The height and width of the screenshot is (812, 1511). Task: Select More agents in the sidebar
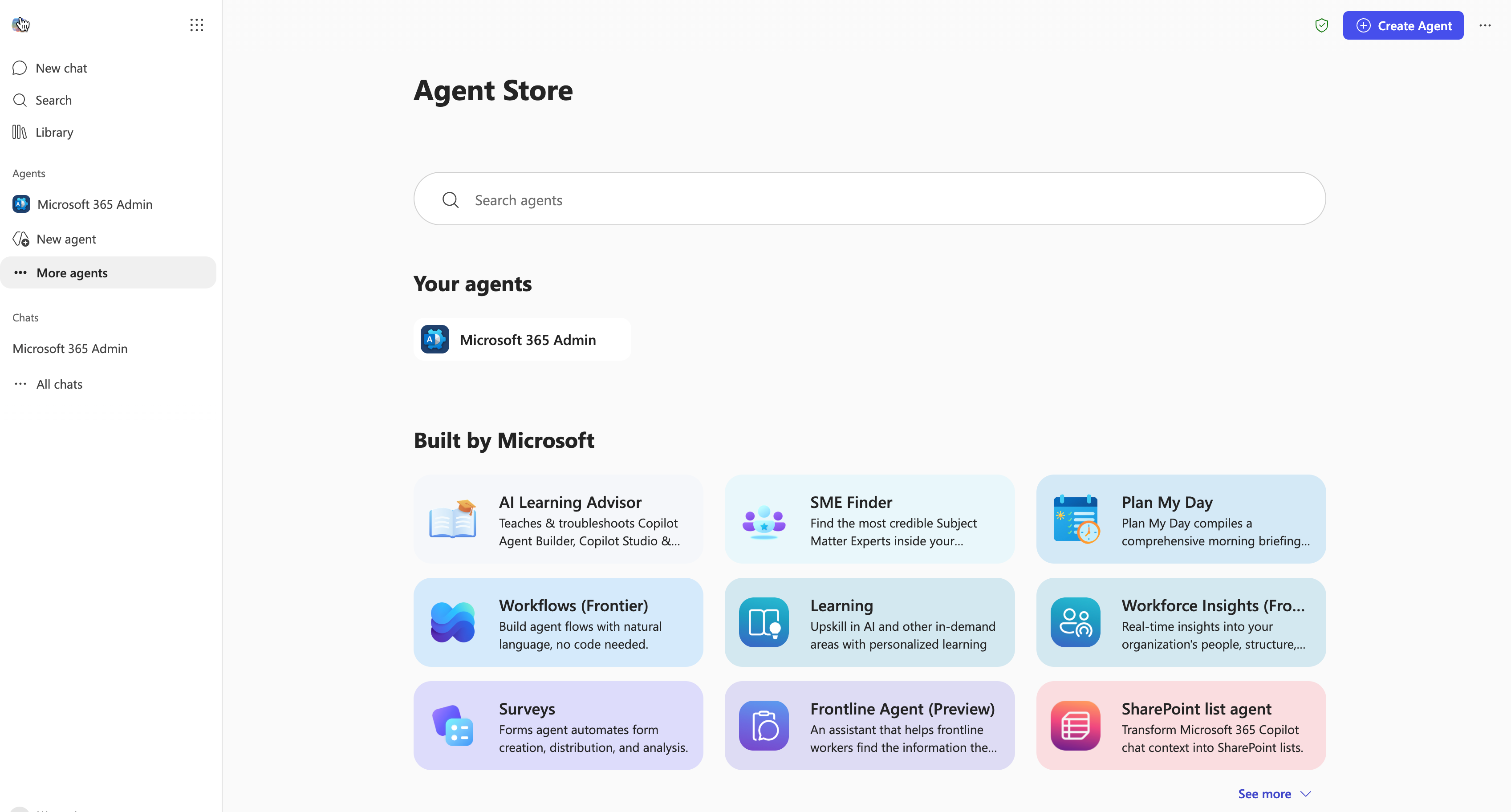coord(109,273)
